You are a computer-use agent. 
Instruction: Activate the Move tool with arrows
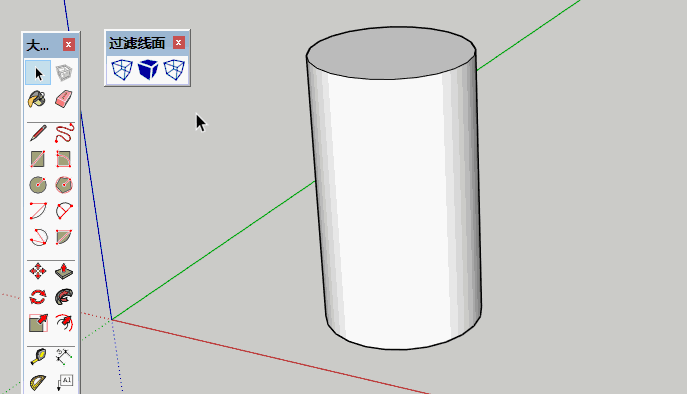coord(38,271)
